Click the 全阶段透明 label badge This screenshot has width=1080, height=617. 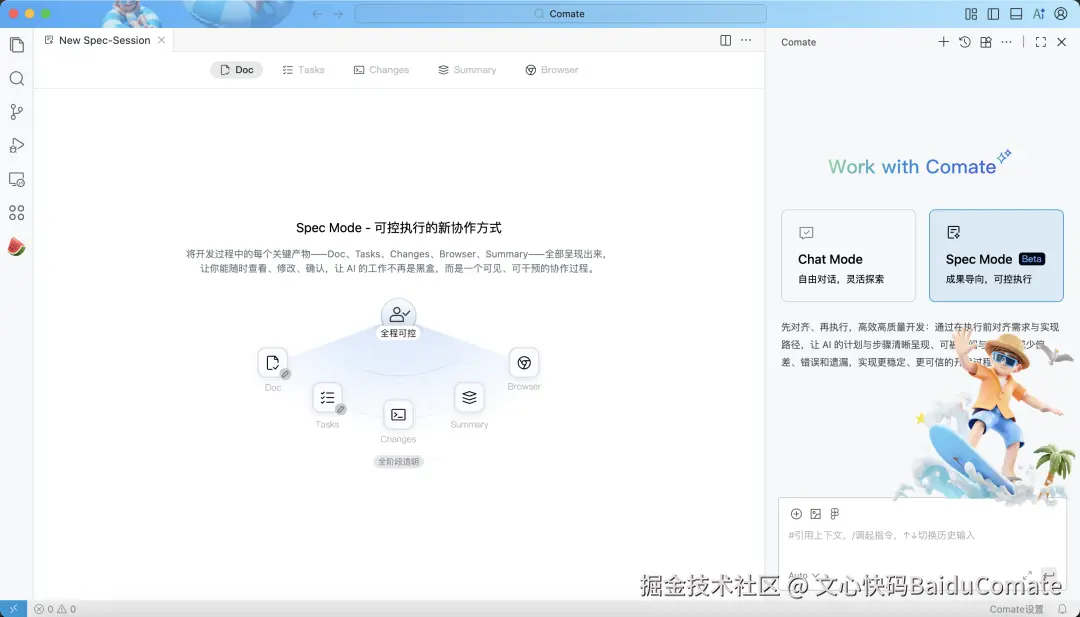[x=398, y=461]
